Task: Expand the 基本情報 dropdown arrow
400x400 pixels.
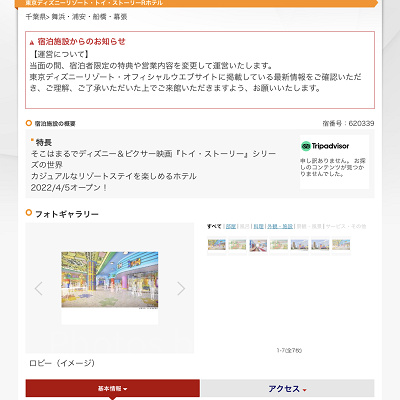Action: (125, 389)
